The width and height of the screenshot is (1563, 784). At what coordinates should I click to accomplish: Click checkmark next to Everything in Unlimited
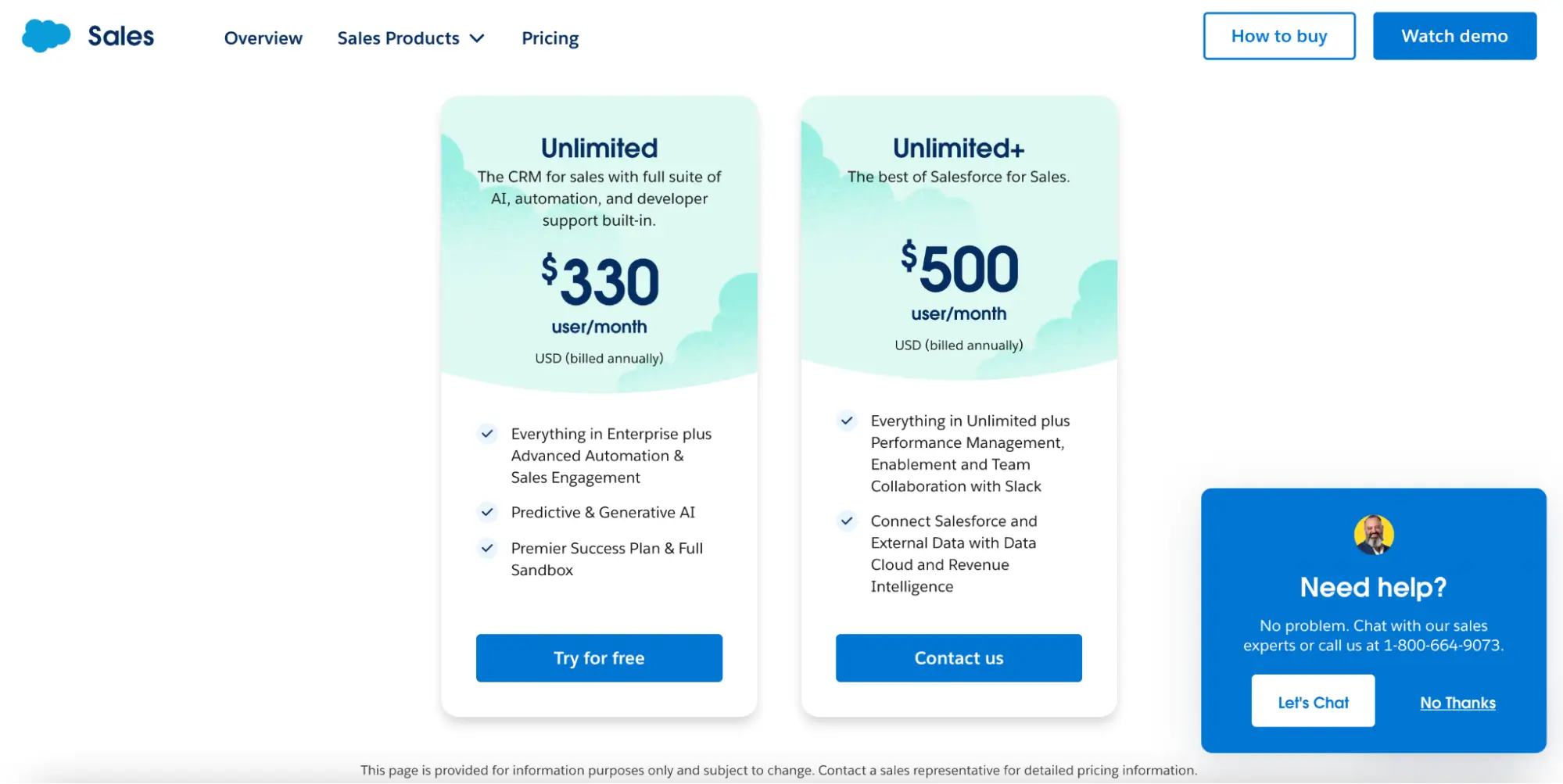pos(847,421)
